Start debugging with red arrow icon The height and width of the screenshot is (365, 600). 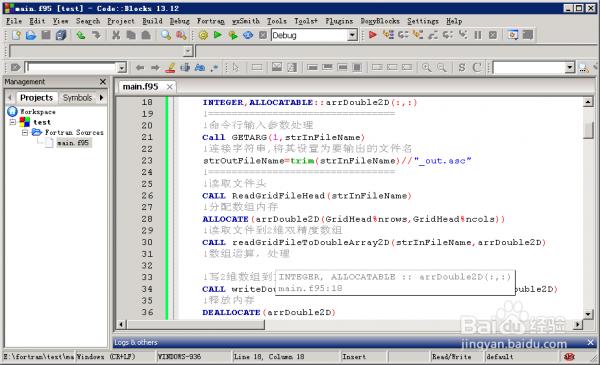pyautogui.click(x=372, y=35)
